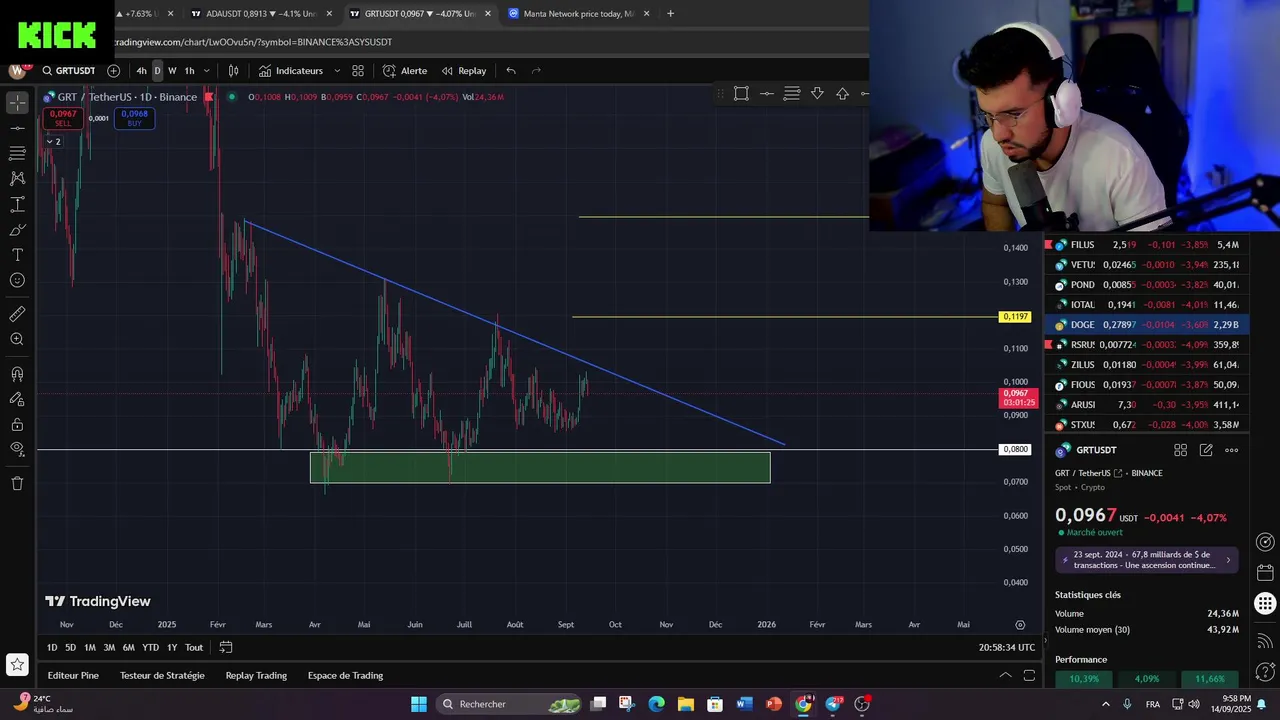
Task: Open timezone menu at 20:58:34 UTC
Action: pos(1007,648)
